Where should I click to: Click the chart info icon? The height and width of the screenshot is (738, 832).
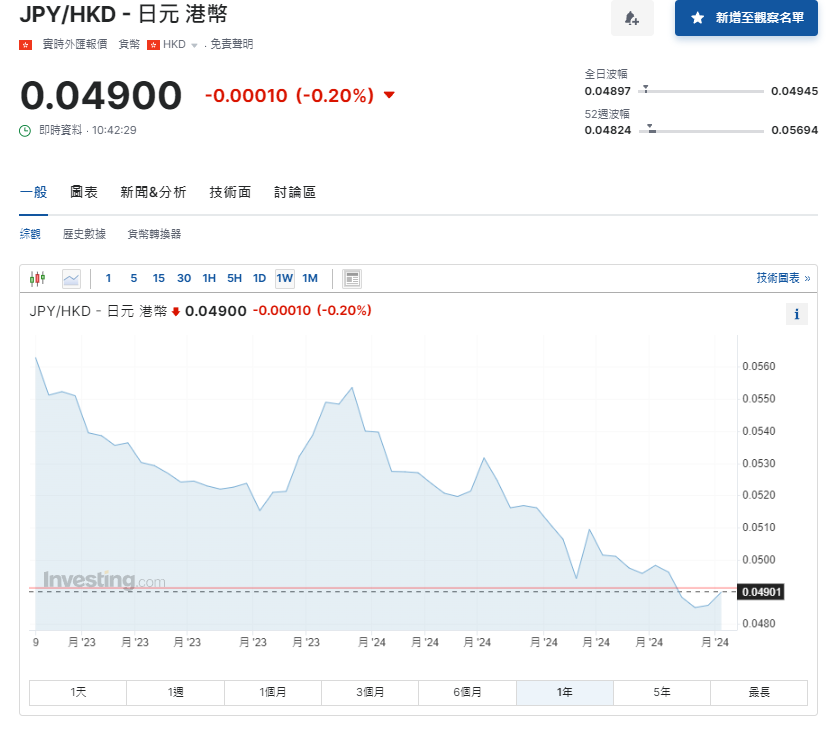pyautogui.click(x=796, y=314)
